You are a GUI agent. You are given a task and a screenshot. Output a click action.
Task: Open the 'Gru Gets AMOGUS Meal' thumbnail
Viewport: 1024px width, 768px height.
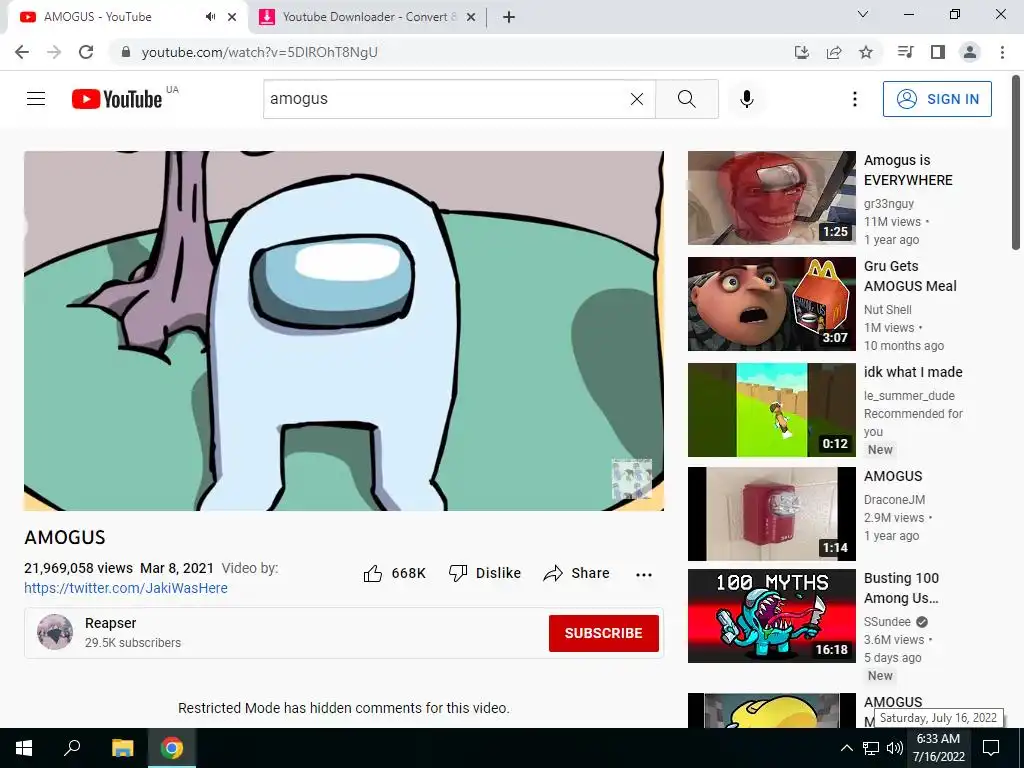pyautogui.click(x=771, y=304)
